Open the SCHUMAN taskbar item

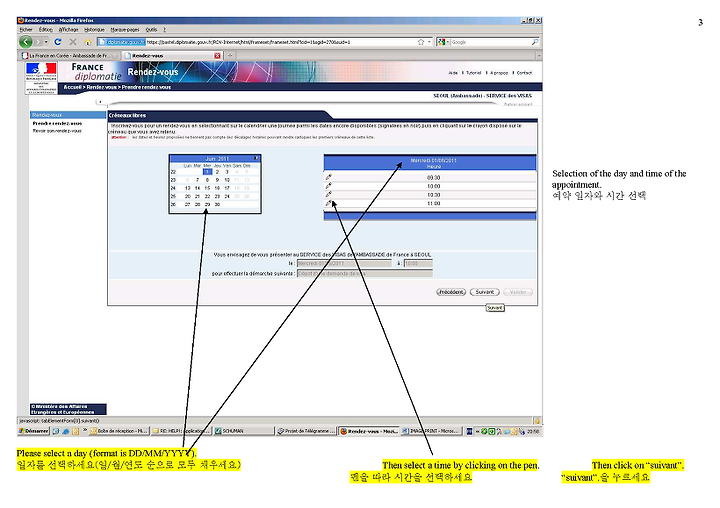[244, 431]
